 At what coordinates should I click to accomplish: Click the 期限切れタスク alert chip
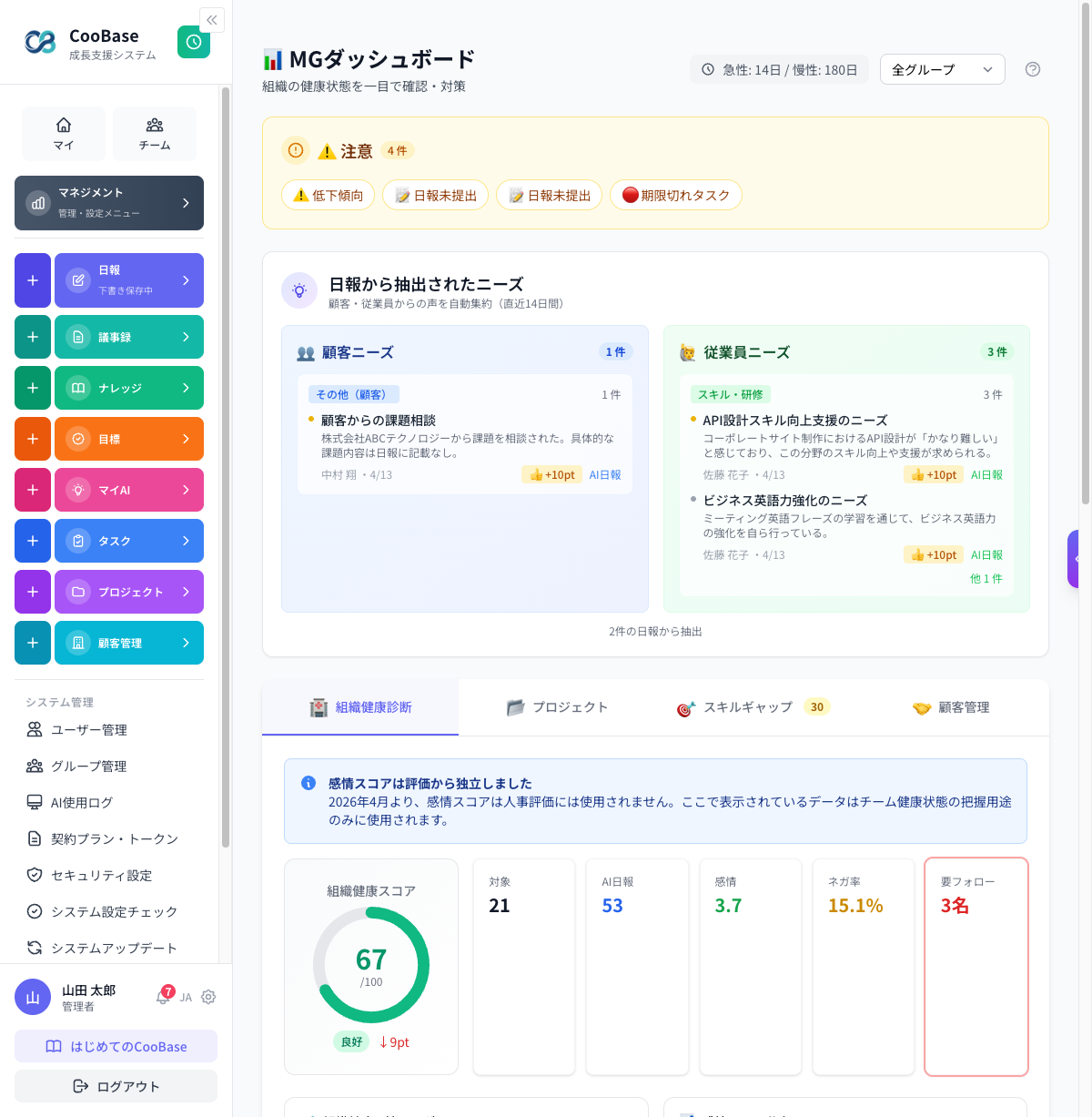point(675,195)
